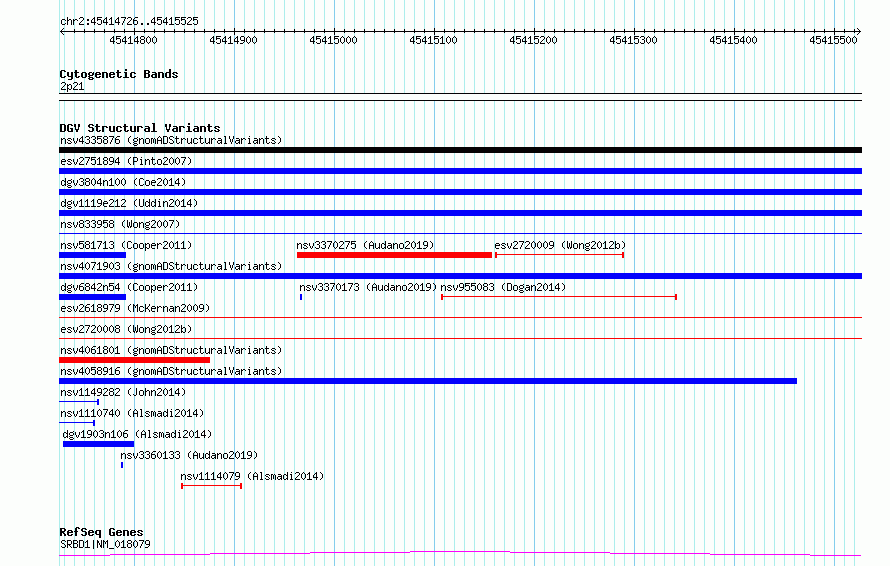The image size is (890, 566).
Task: Select the blue dgv3804n100 variant bar
Action: (460, 192)
